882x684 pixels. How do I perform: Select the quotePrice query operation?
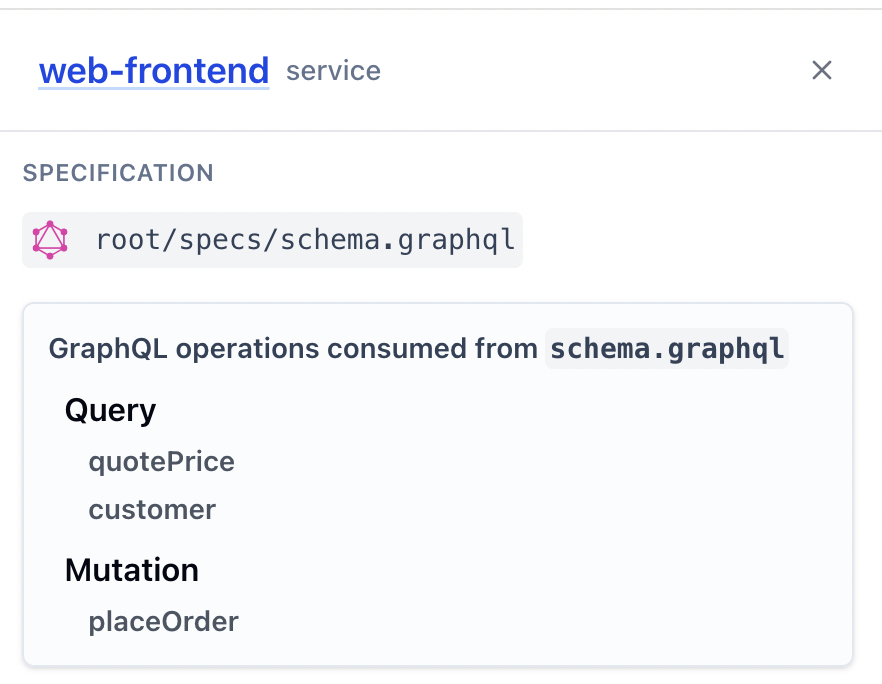click(x=161, y=462)
